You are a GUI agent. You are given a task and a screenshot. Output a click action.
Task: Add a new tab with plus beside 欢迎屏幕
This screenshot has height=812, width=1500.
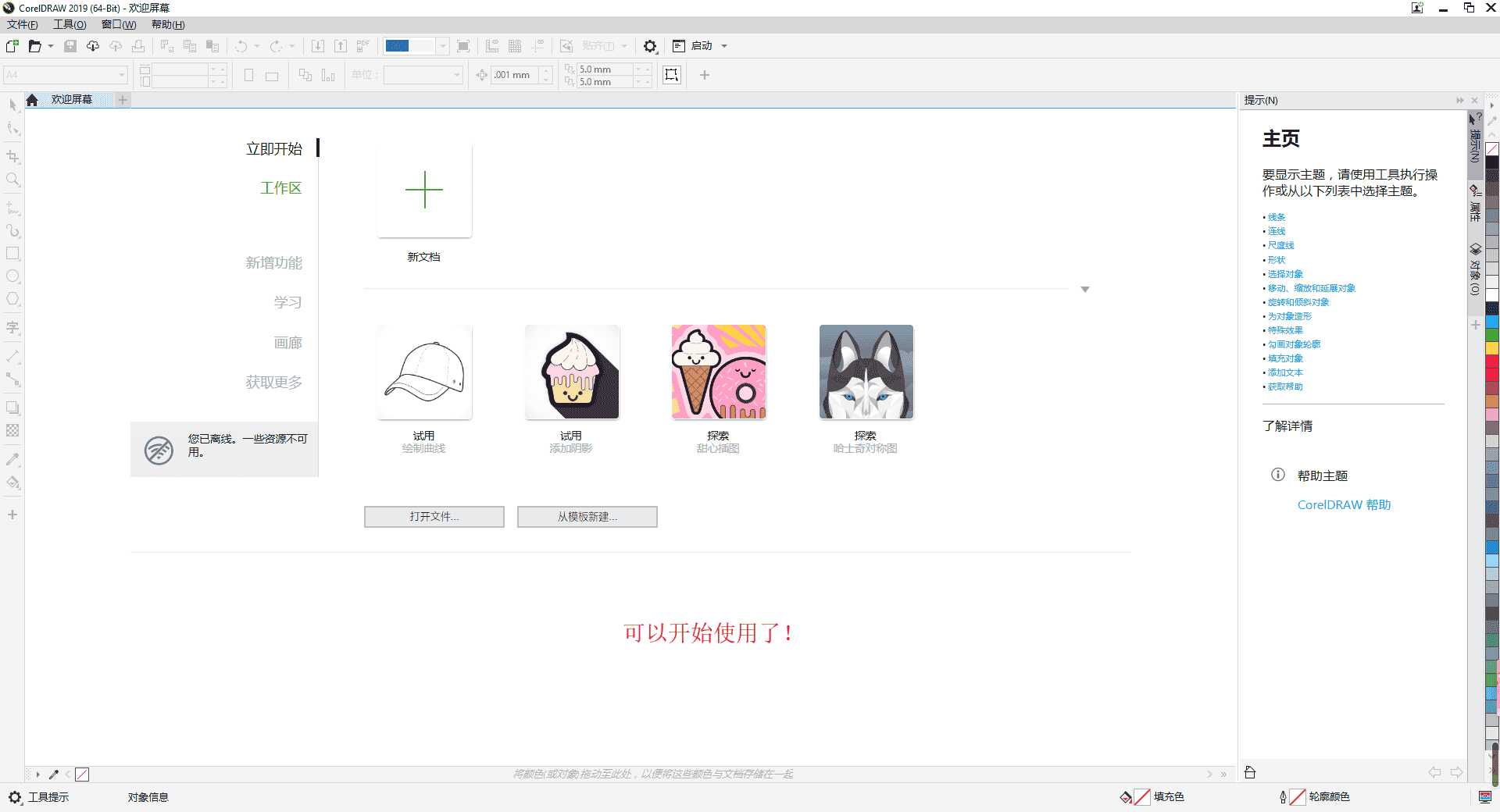point(123,100)
